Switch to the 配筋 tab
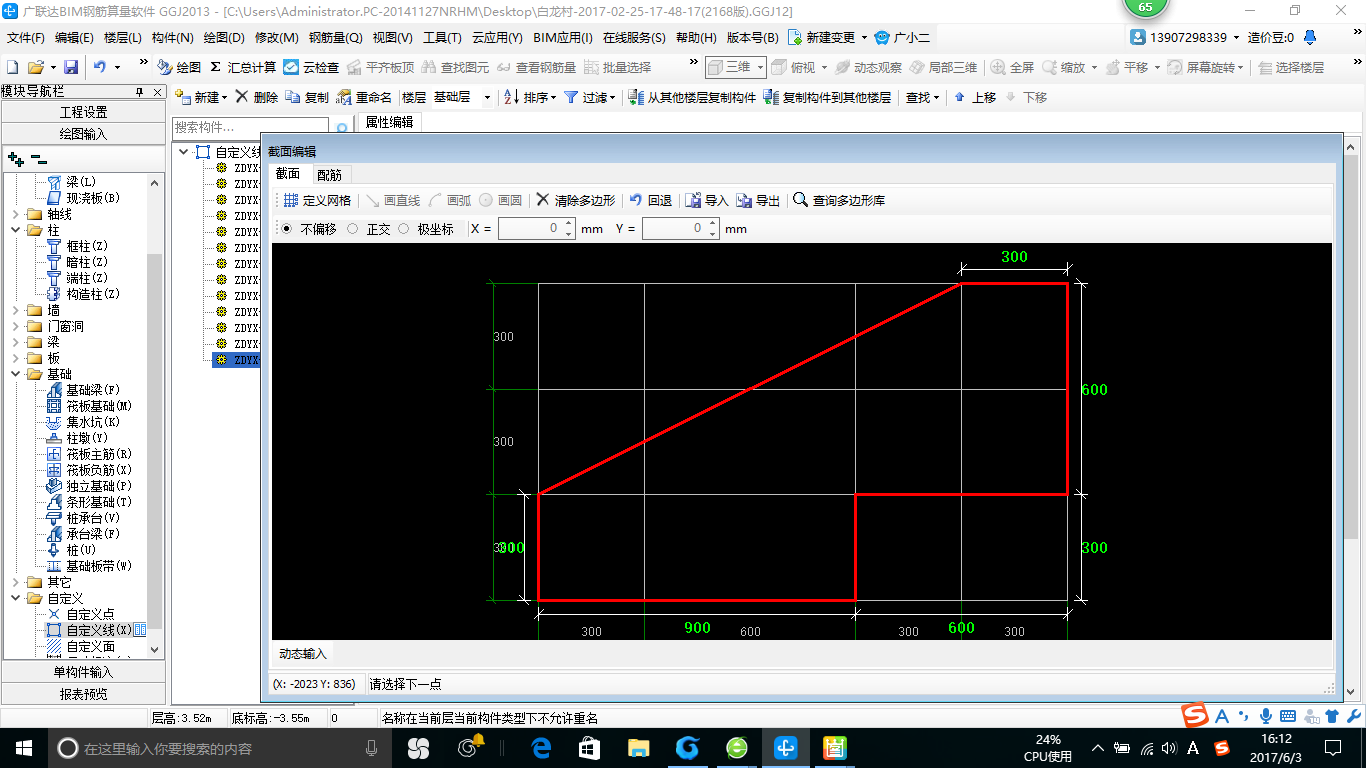Image resolution: width=1366 pixels, height=768 pixels. click(329, 175)
